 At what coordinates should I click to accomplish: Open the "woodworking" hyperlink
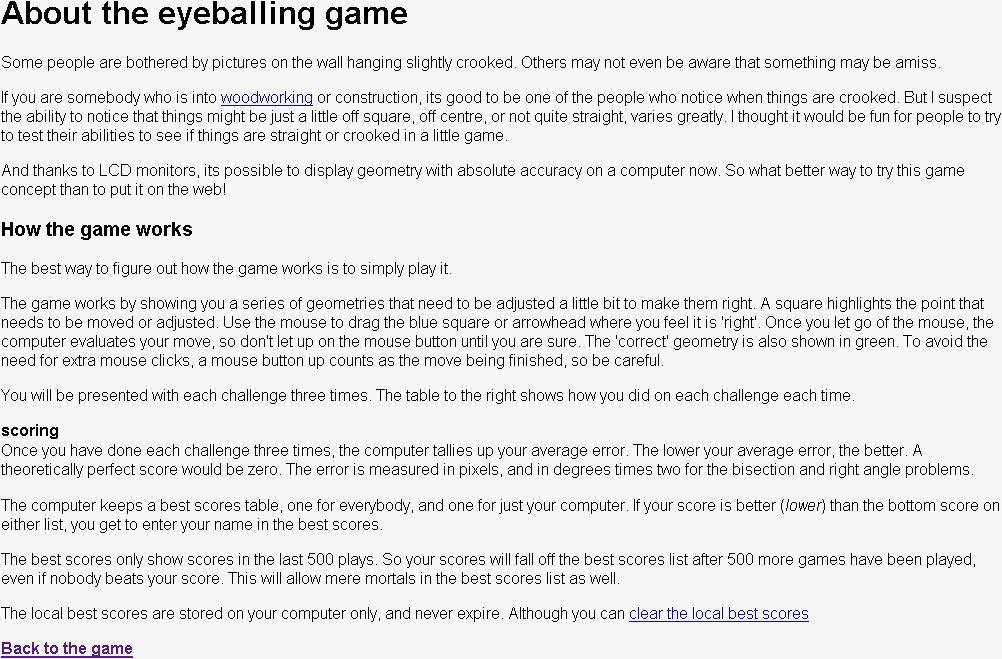point(266,98)
